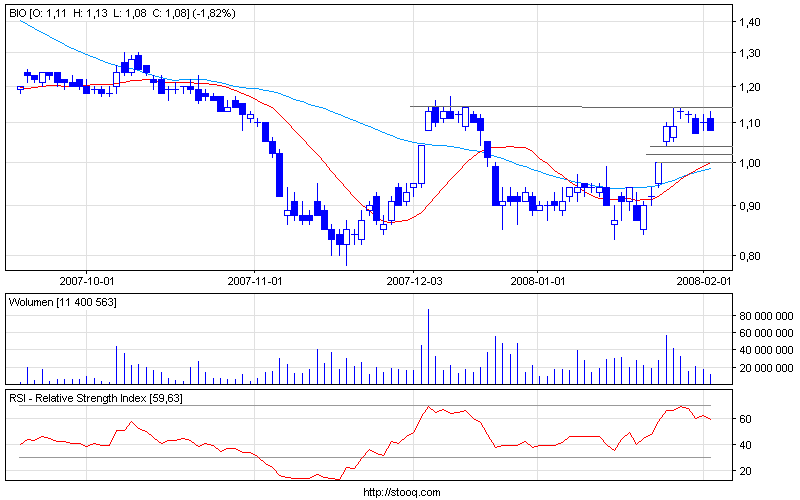Click the tallest volume bar in early December
This screenshot has height=500, width=800.
(429, 347)
